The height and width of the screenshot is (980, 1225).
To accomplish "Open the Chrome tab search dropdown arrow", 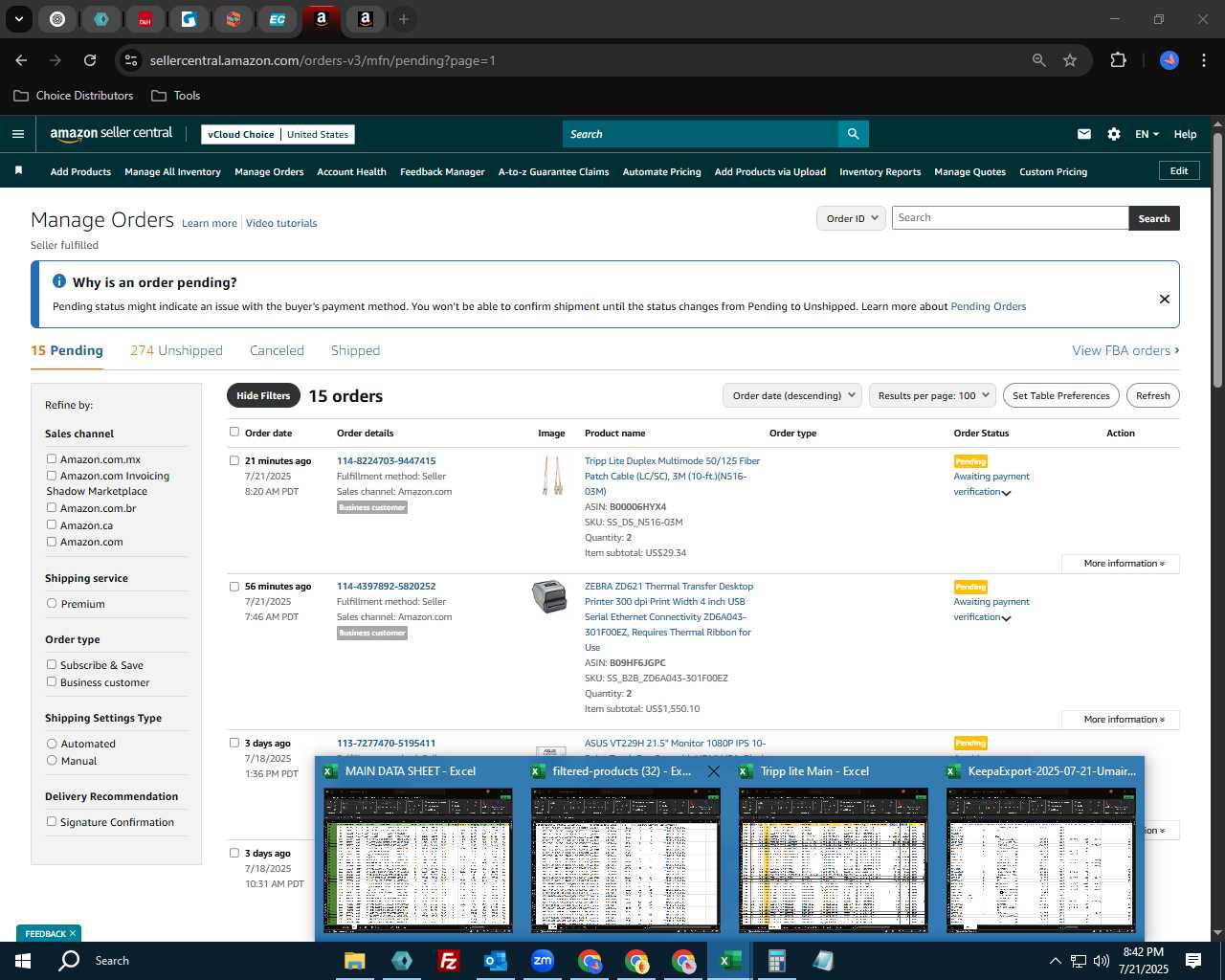I will click(x=19, y=19).
